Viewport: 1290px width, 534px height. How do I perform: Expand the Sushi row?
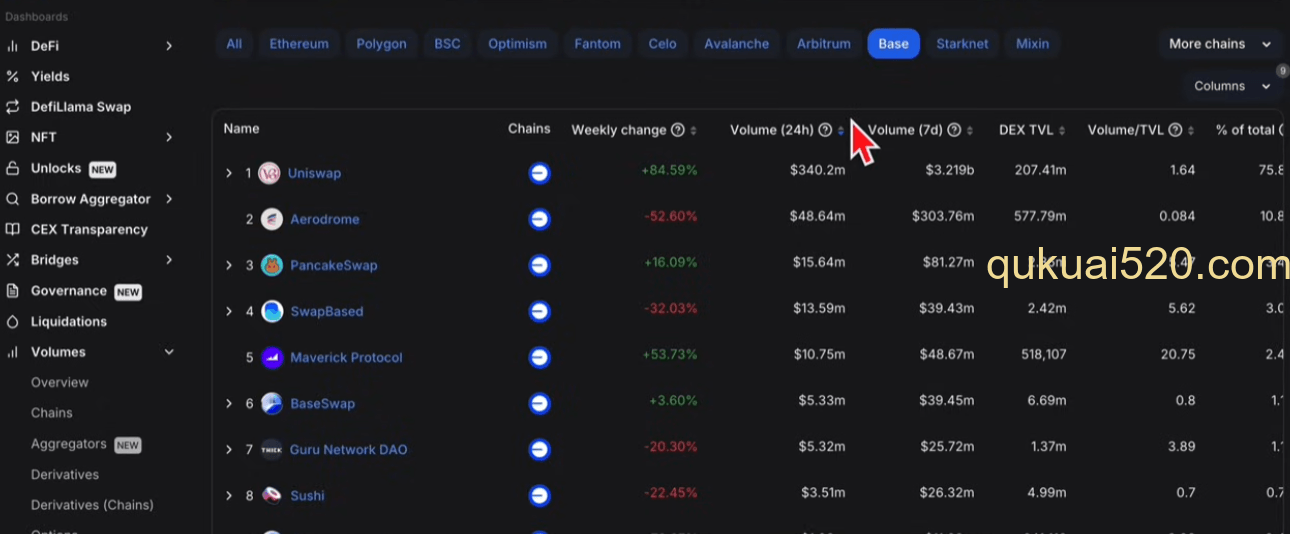(229, 495)
